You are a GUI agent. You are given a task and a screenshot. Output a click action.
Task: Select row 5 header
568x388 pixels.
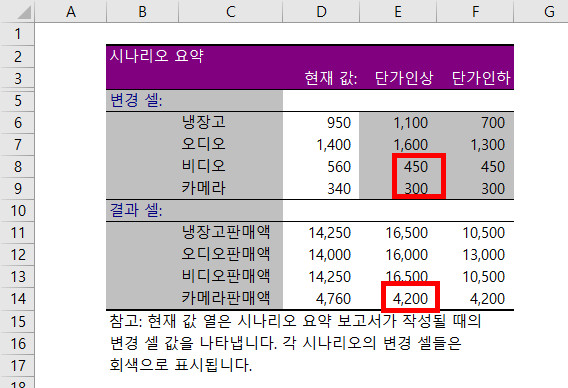(x=17, y=100)
